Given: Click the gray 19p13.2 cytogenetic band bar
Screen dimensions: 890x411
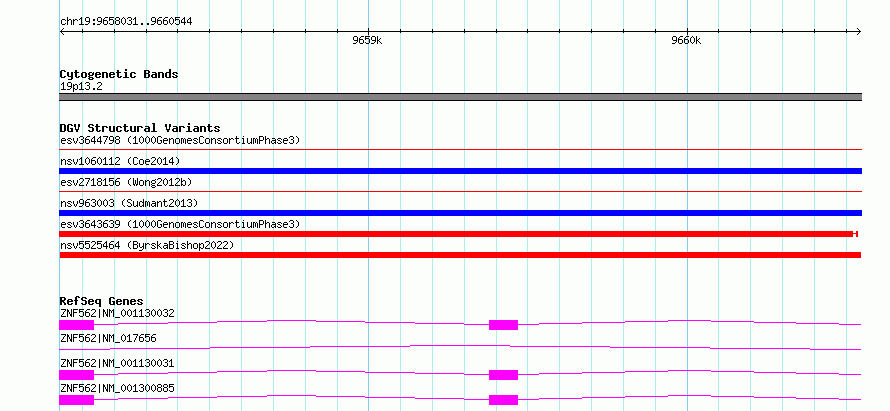Looking at the screenshot, I should (460, 97).
